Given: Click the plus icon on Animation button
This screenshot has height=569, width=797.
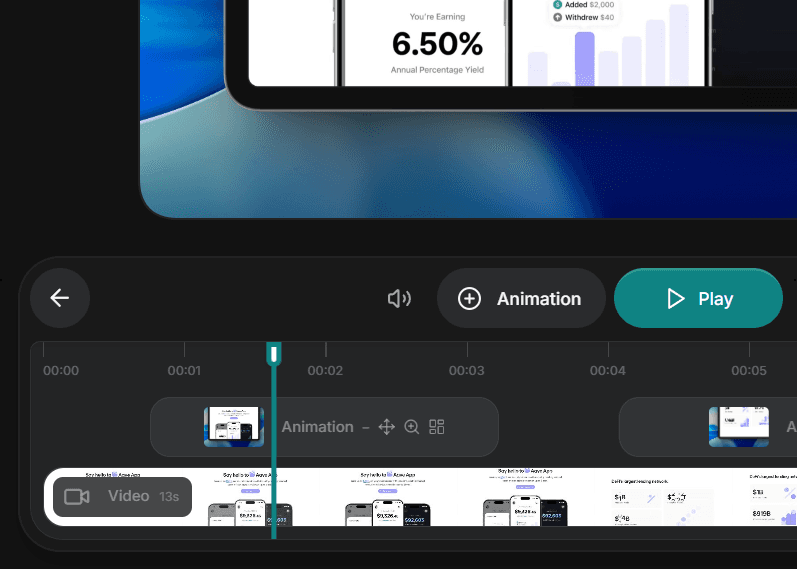Looking at the screenshot, I should coord(469,299).
